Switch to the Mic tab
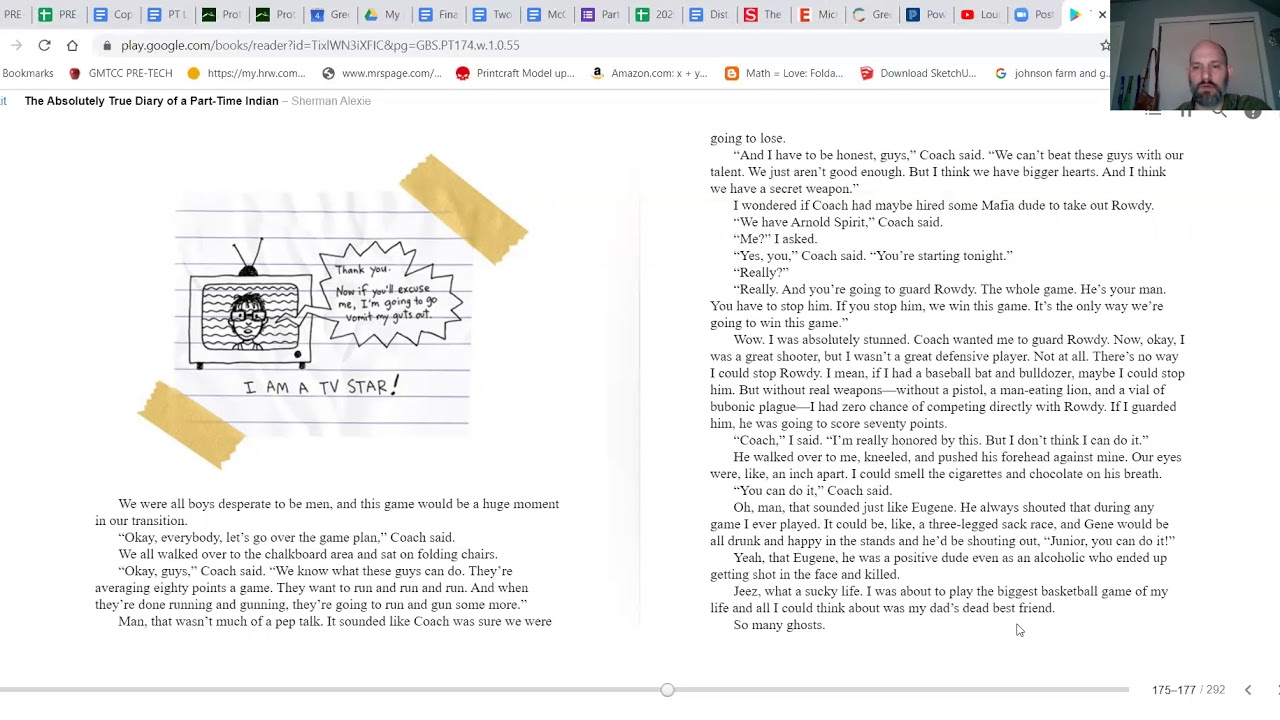 816,15
